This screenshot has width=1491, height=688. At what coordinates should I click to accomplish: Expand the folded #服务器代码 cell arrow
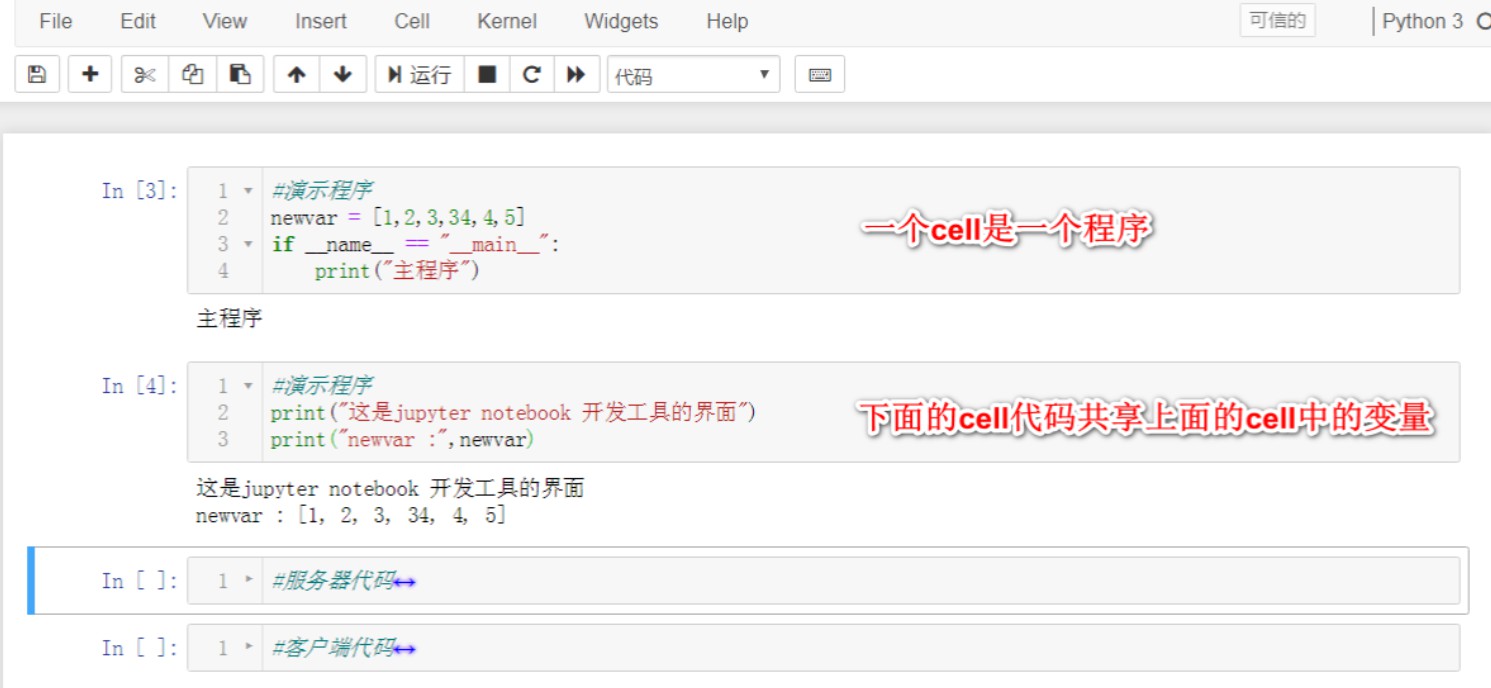pyautogui.click(x=249, y=580)
